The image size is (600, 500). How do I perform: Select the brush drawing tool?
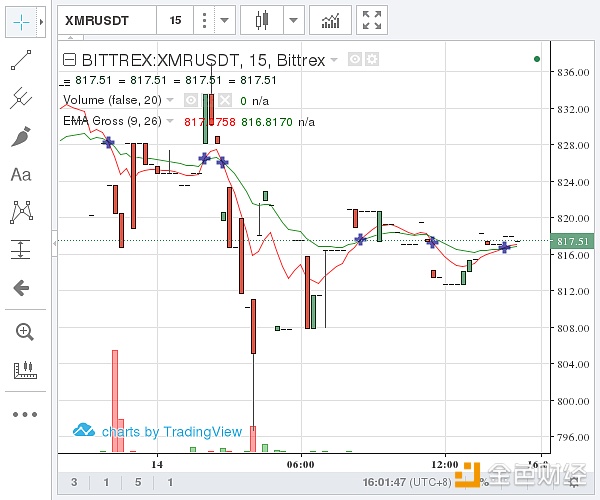point(21,137)
